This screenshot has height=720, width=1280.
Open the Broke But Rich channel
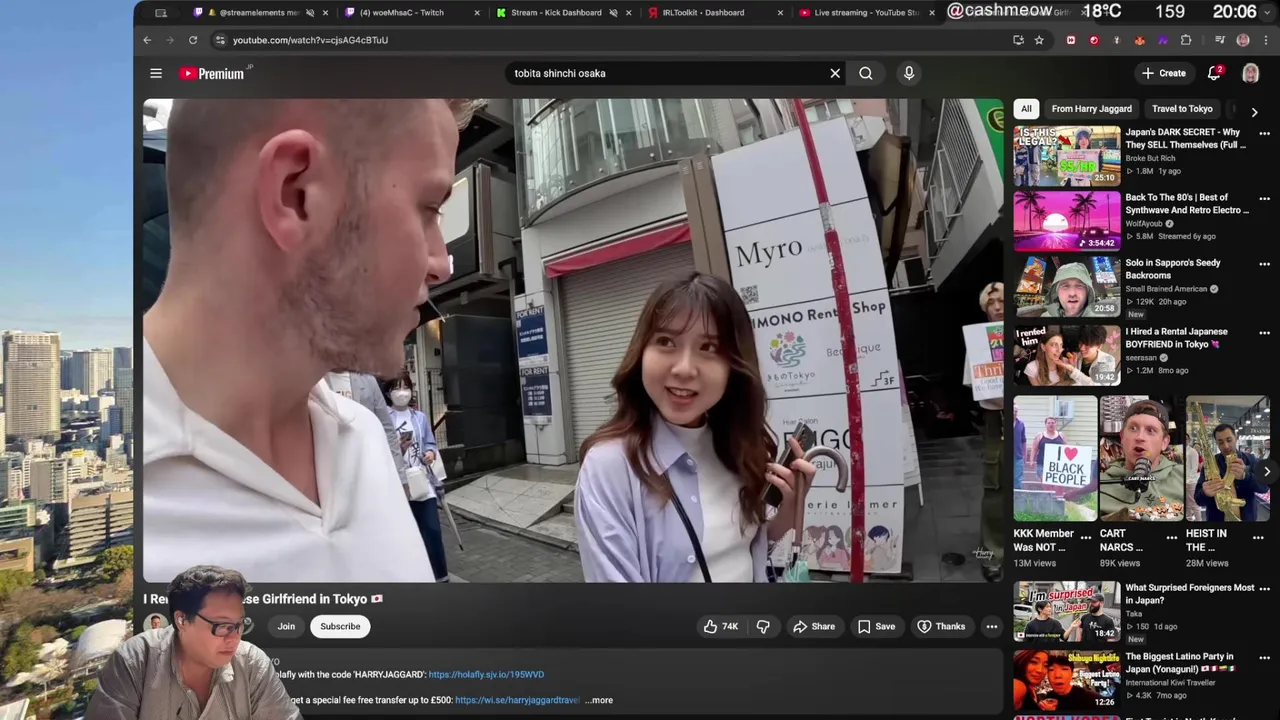[x=1150, y=158]
